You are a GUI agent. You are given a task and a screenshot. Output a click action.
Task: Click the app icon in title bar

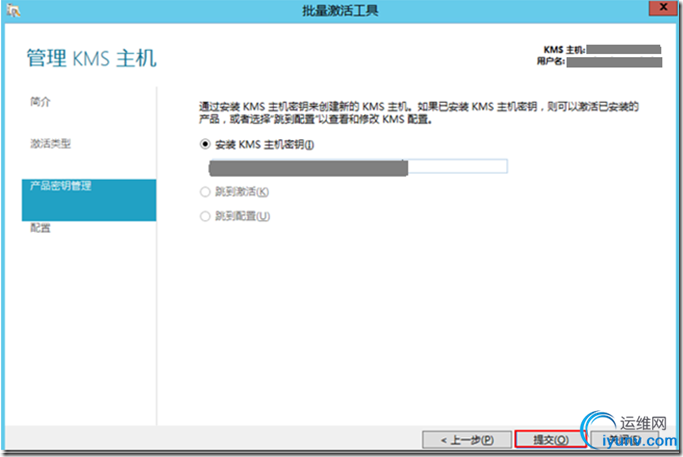tap(13, 10)
